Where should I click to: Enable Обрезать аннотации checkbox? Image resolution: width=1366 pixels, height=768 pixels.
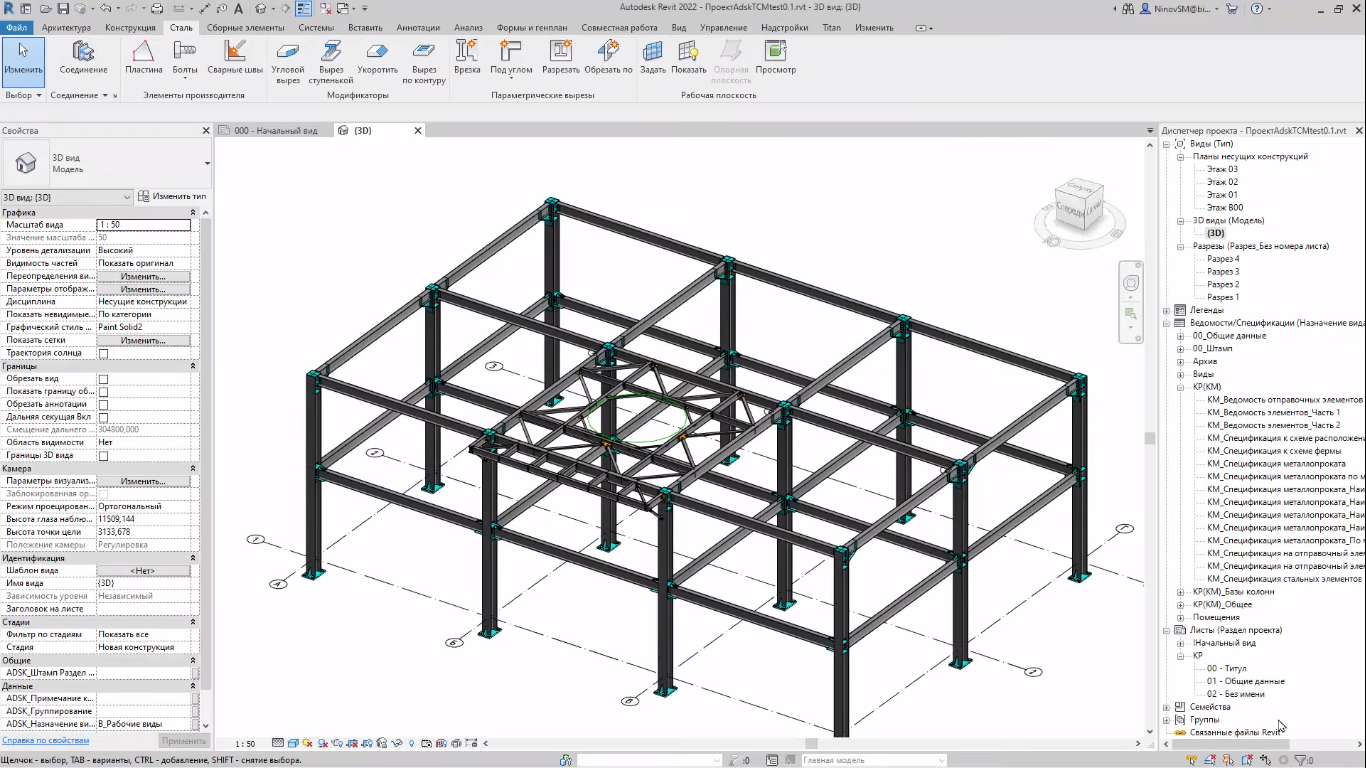(103, 405)
